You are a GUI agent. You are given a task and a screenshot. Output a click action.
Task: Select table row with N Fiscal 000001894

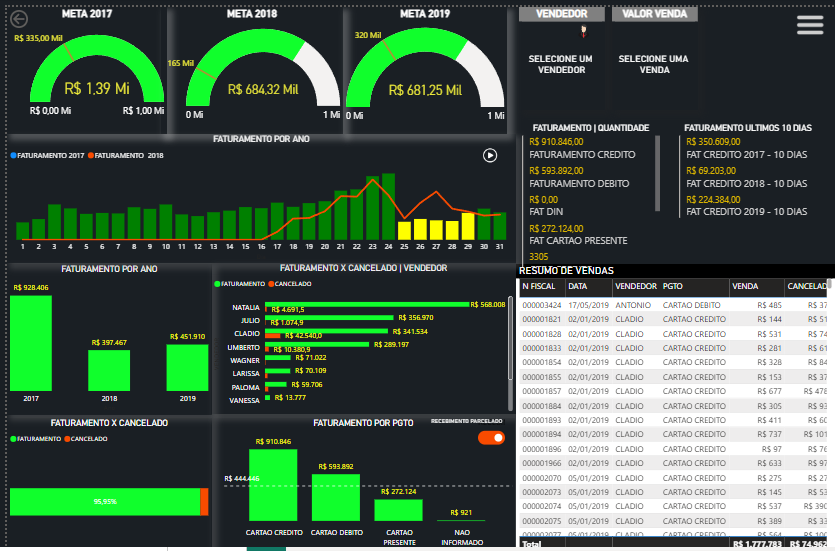[674, 434]
